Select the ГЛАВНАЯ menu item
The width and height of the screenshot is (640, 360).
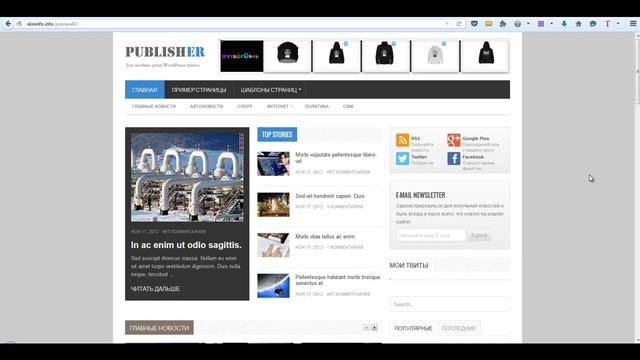[x=144, y=90]
